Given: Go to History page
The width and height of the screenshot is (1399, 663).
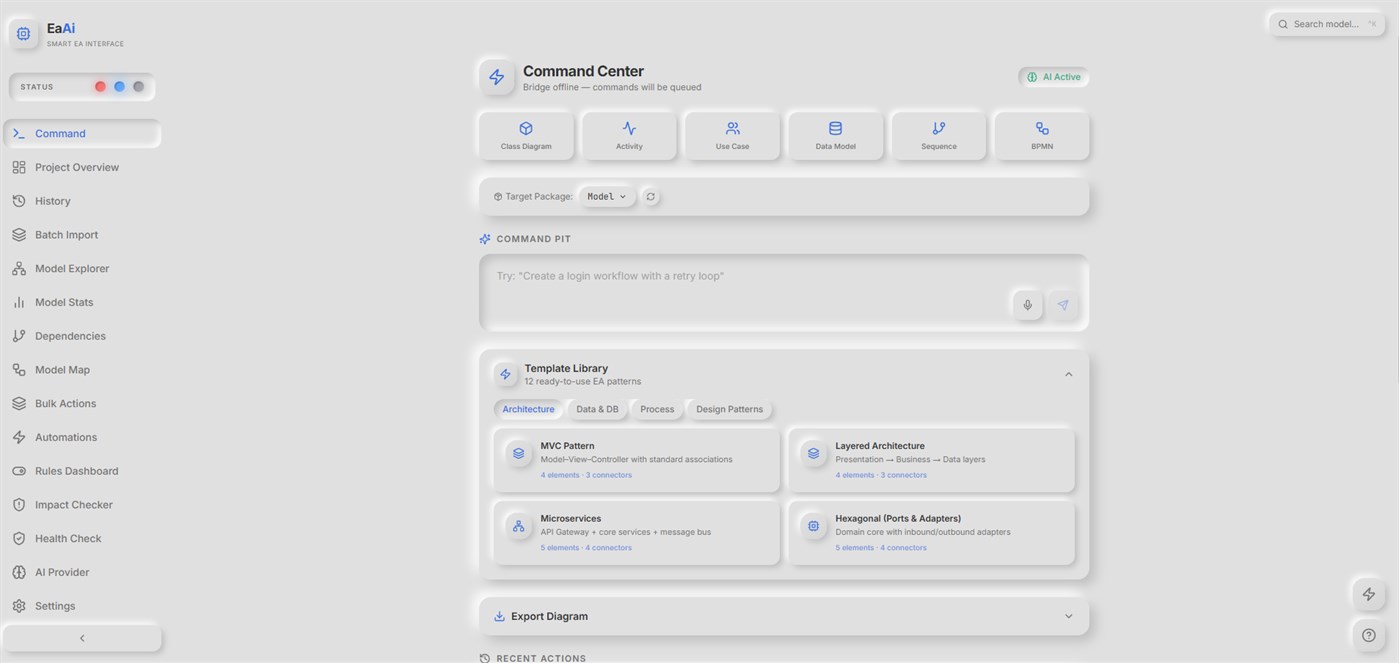Looking at the screenshot, I should point(82,201).
